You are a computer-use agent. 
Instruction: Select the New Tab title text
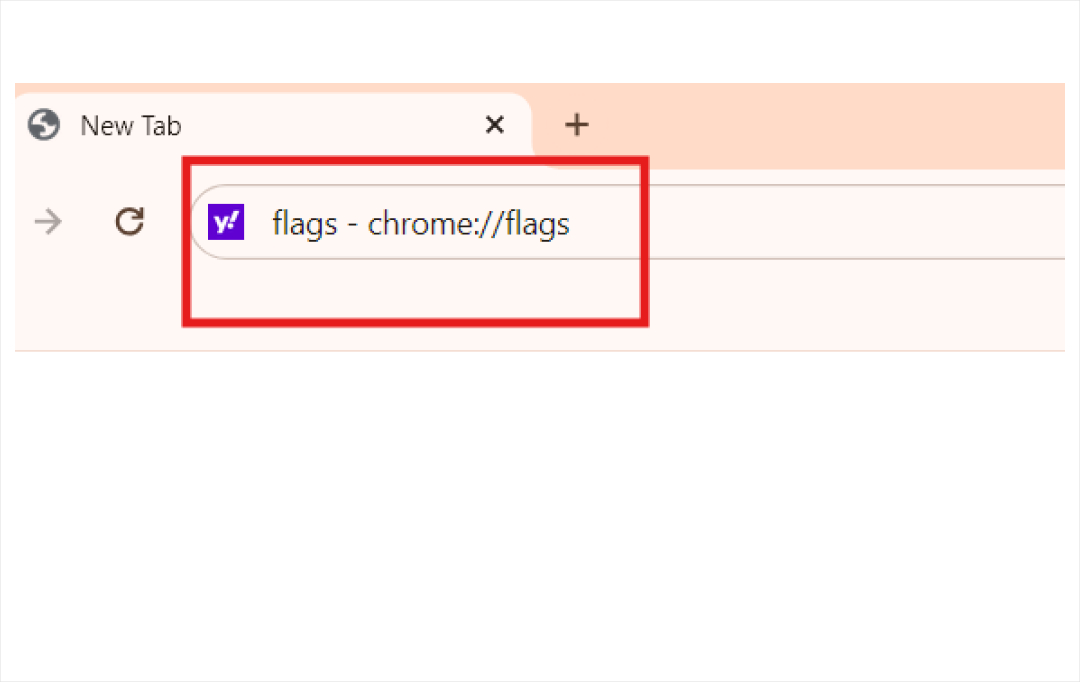point(131,125)
